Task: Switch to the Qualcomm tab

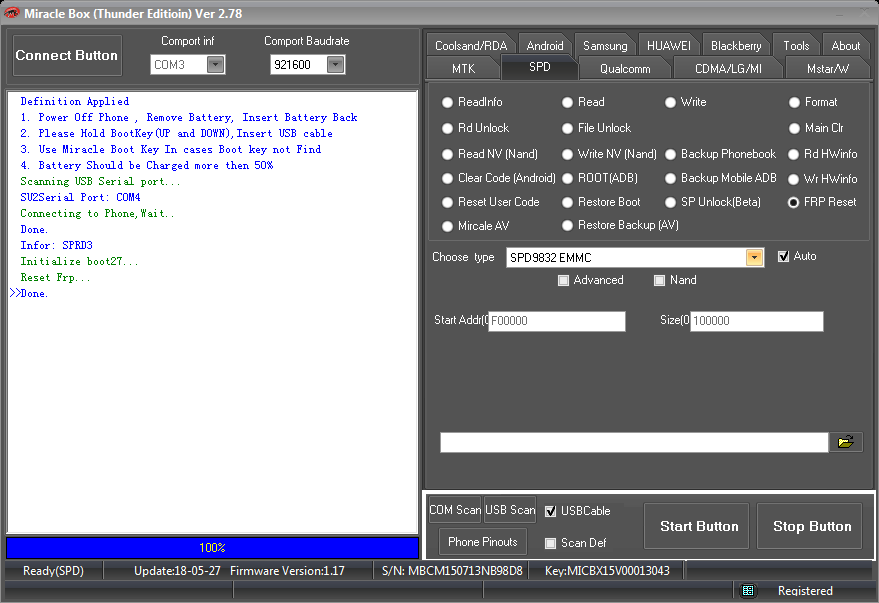Action: click(625, 68)
